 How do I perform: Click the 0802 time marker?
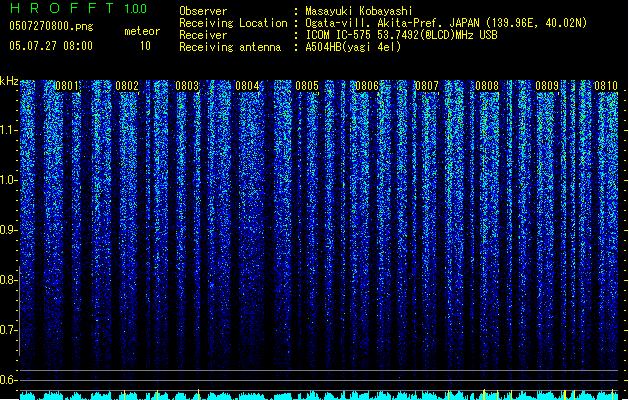point(127,86)
